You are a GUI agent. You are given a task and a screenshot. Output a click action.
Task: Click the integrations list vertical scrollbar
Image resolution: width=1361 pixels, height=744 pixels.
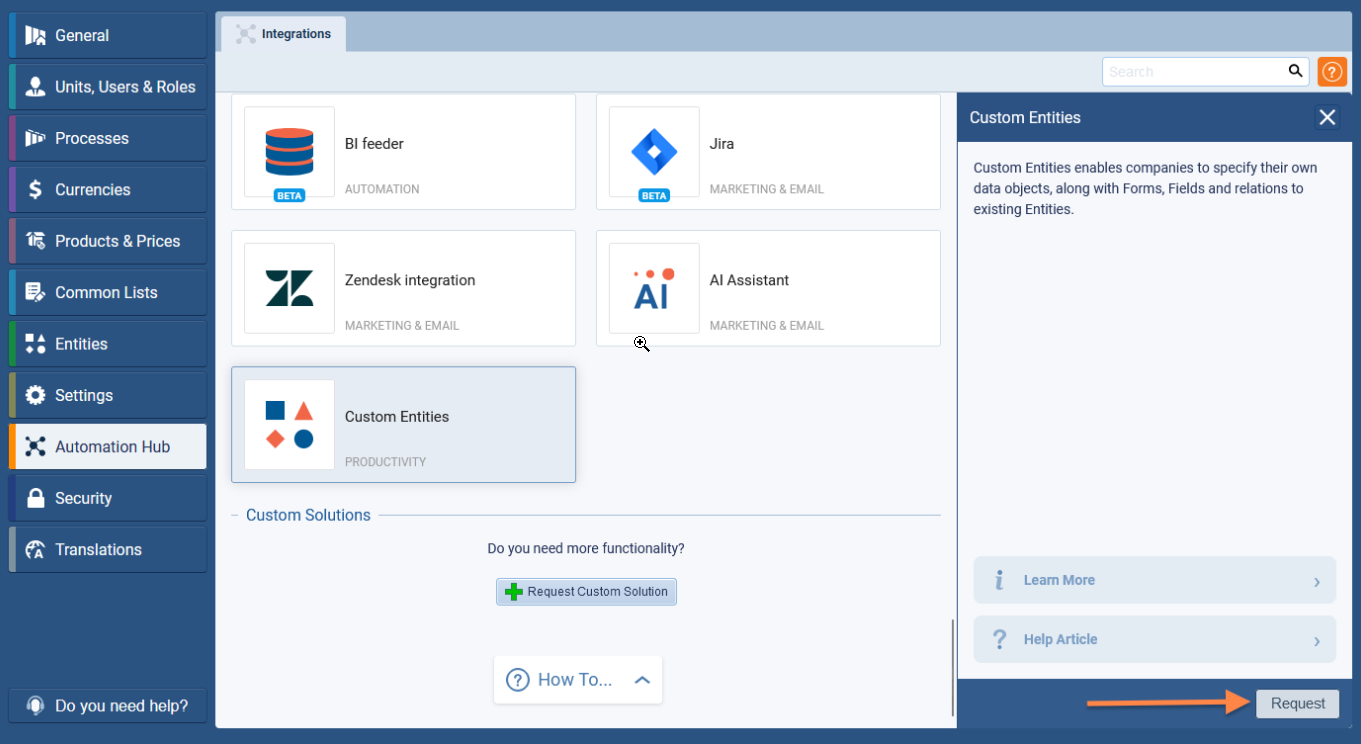(x=952, y=667)
